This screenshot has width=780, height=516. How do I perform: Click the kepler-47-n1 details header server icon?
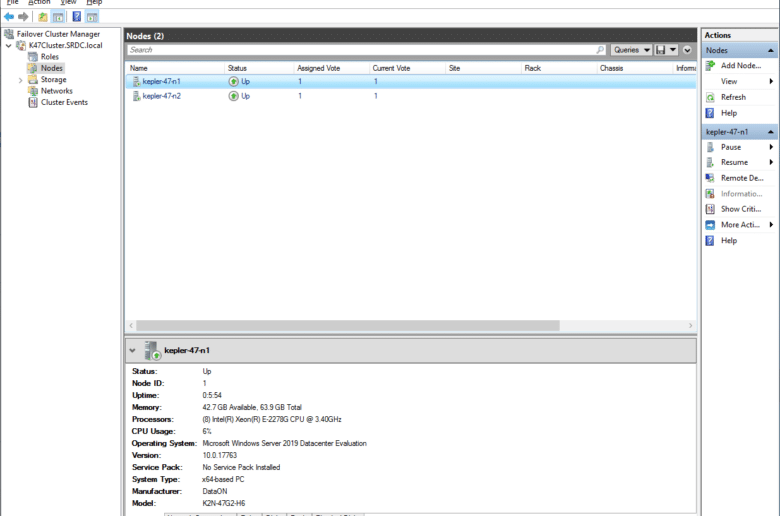tap(152, 350)
